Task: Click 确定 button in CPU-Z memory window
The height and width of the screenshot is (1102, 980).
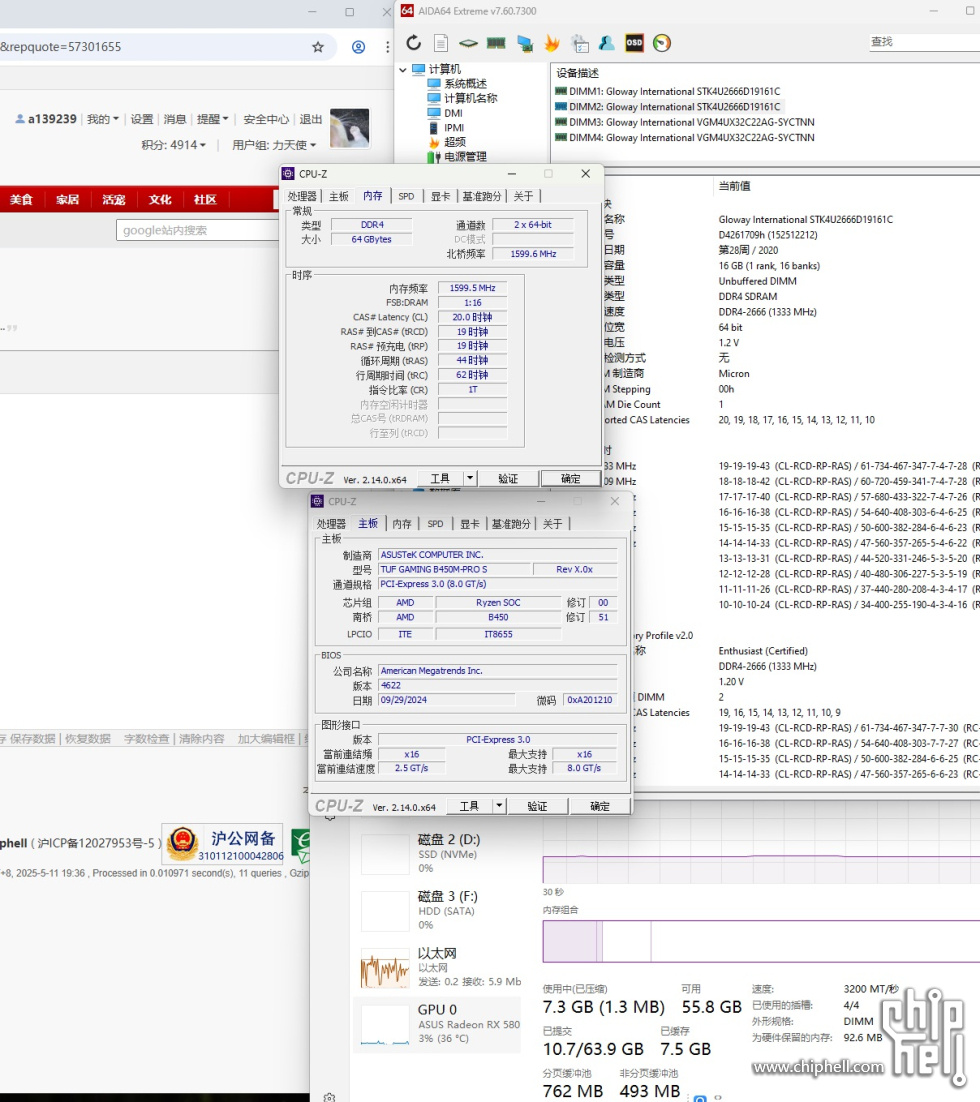Action: [x=570, y=478]
